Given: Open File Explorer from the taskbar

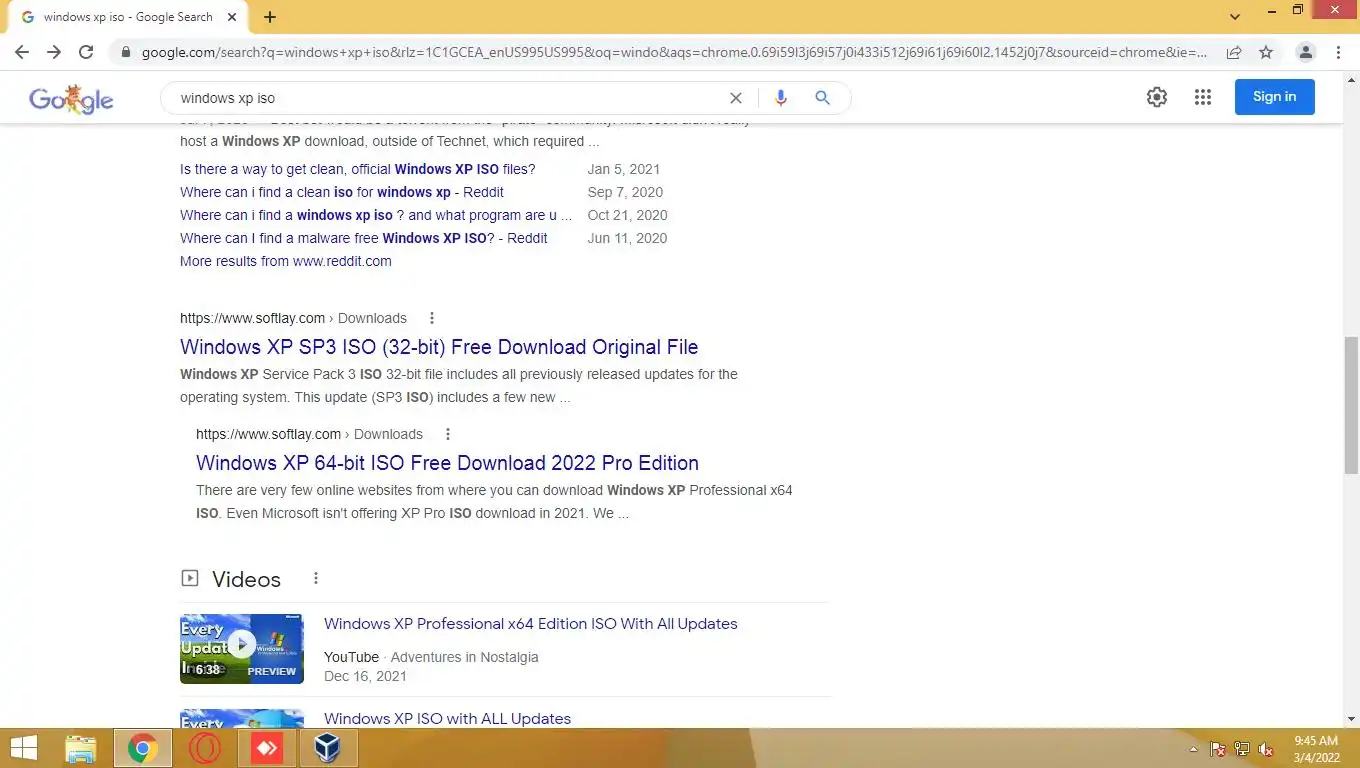Looking at the screenshot, I should click(x=81, y=748).
